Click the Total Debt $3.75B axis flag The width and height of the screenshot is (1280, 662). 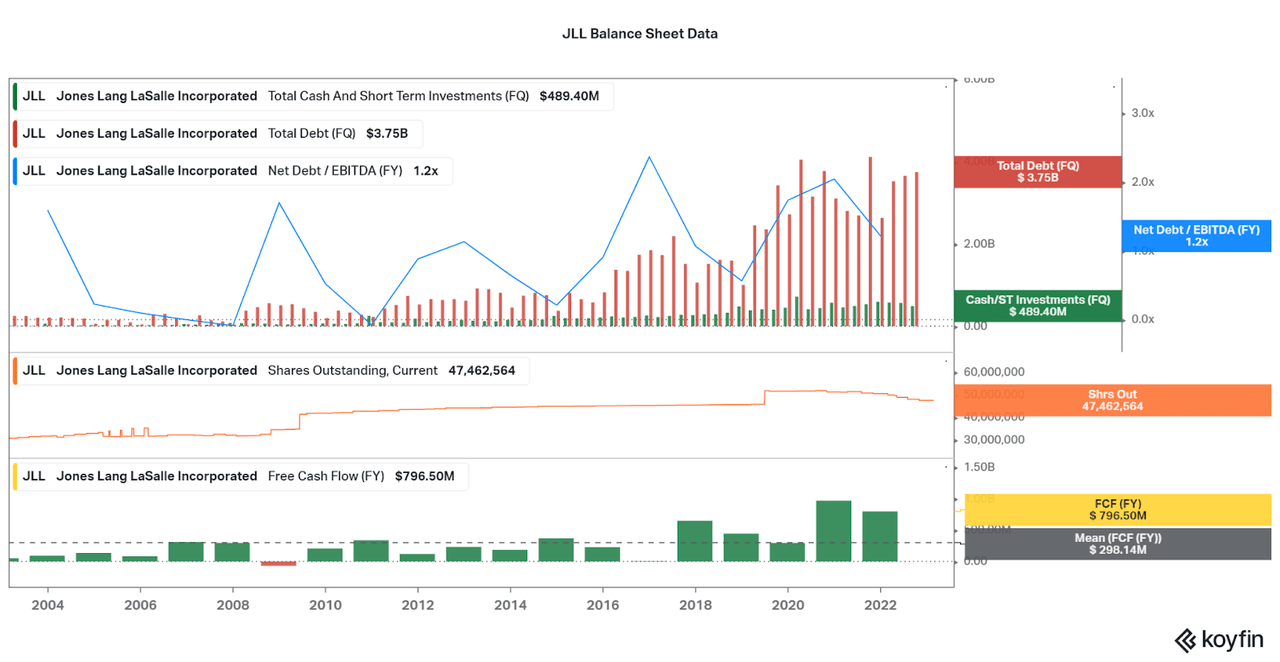click(x=1038, y=171)
